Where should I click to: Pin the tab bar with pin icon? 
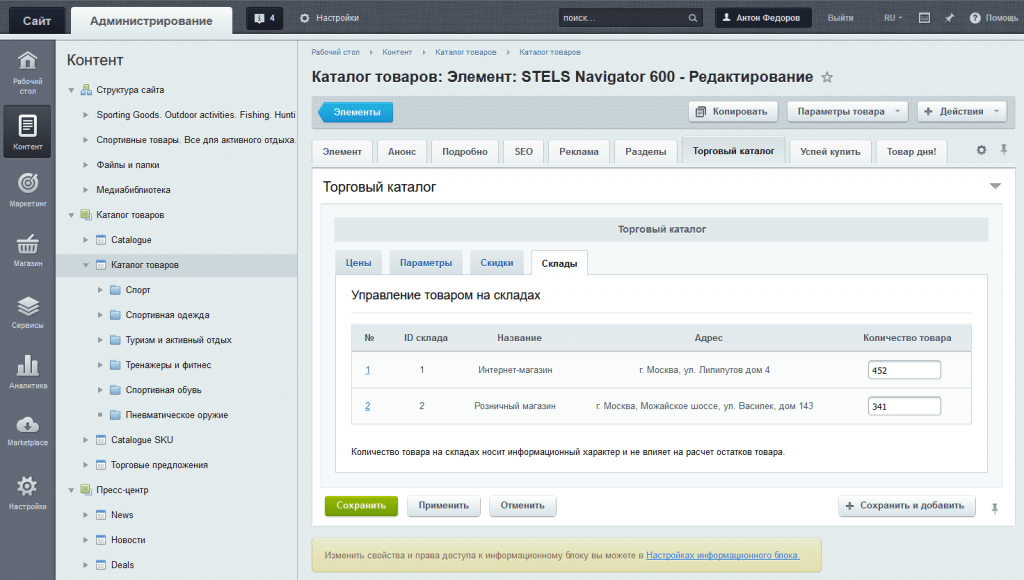coord(1004,150)
